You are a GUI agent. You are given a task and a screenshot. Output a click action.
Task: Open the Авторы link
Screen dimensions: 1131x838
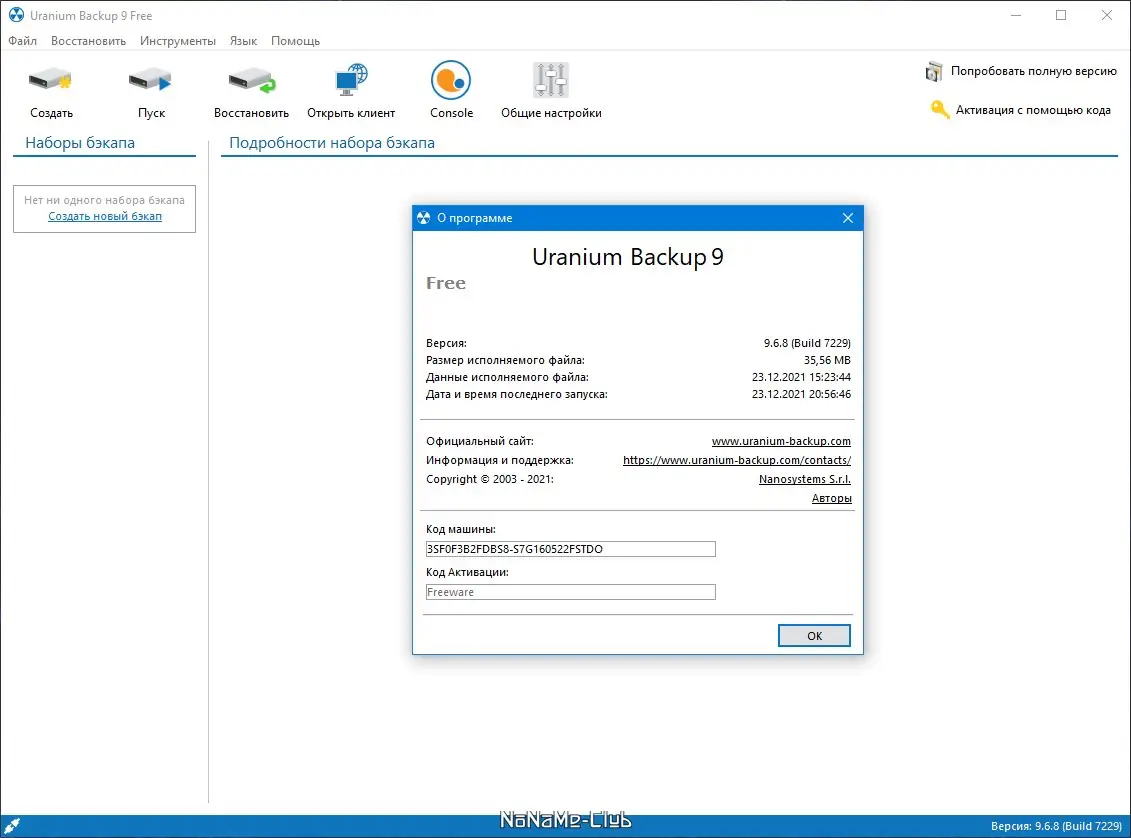tap(831, 498)
